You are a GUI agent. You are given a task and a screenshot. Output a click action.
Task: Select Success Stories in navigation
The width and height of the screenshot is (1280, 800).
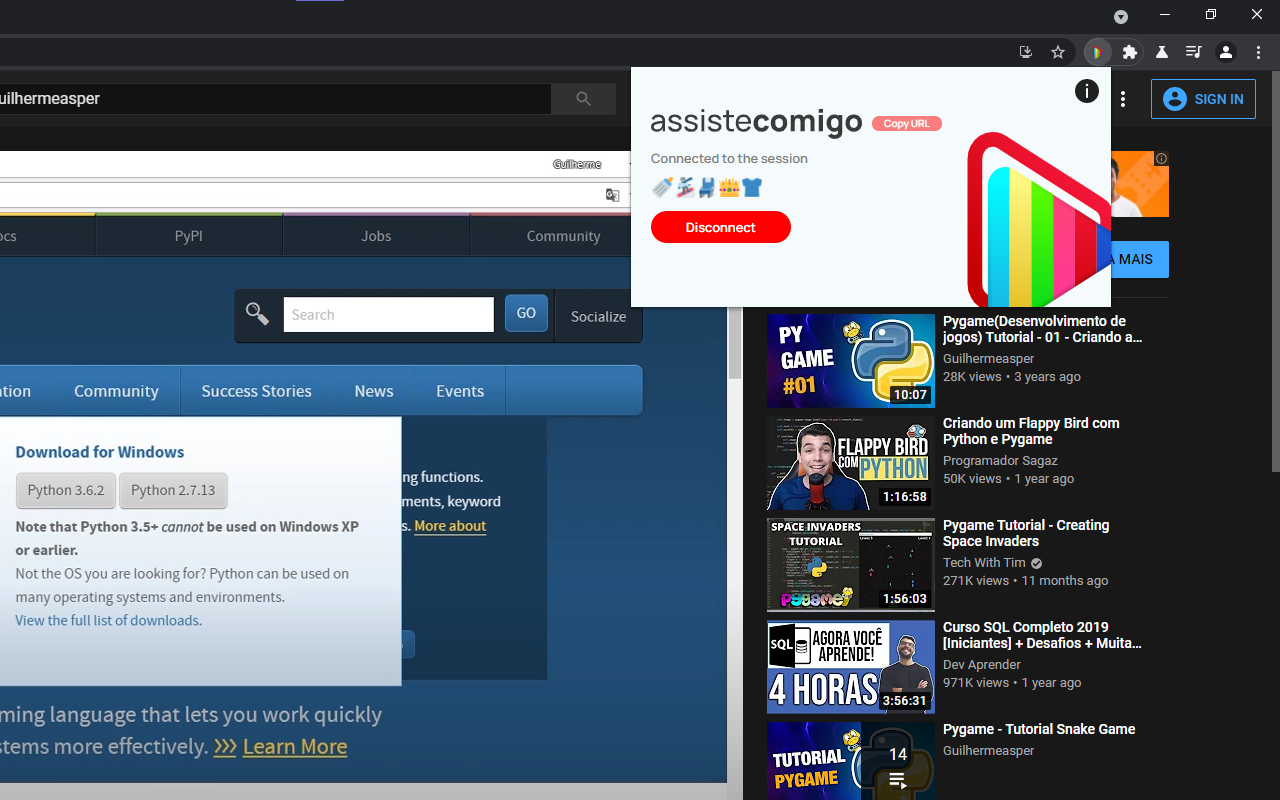click(x=256, y=391)
